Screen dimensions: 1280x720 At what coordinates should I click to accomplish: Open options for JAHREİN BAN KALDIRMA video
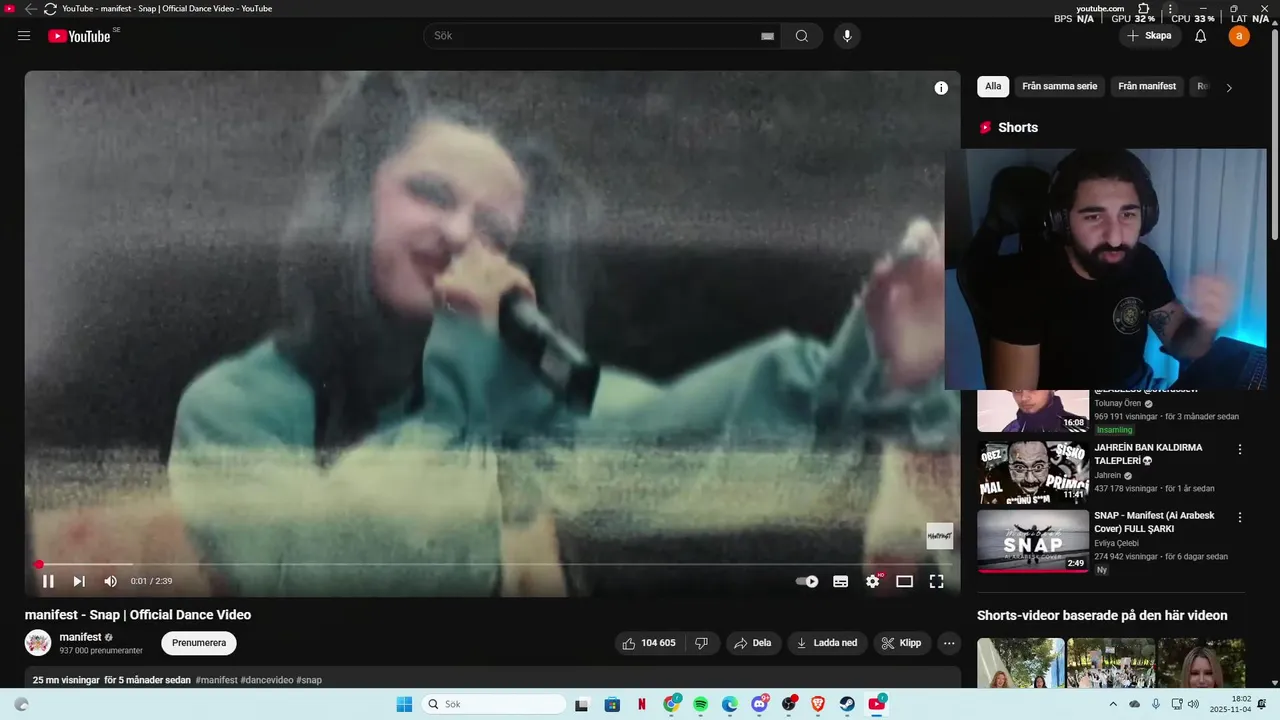(x=1240, y=450)
